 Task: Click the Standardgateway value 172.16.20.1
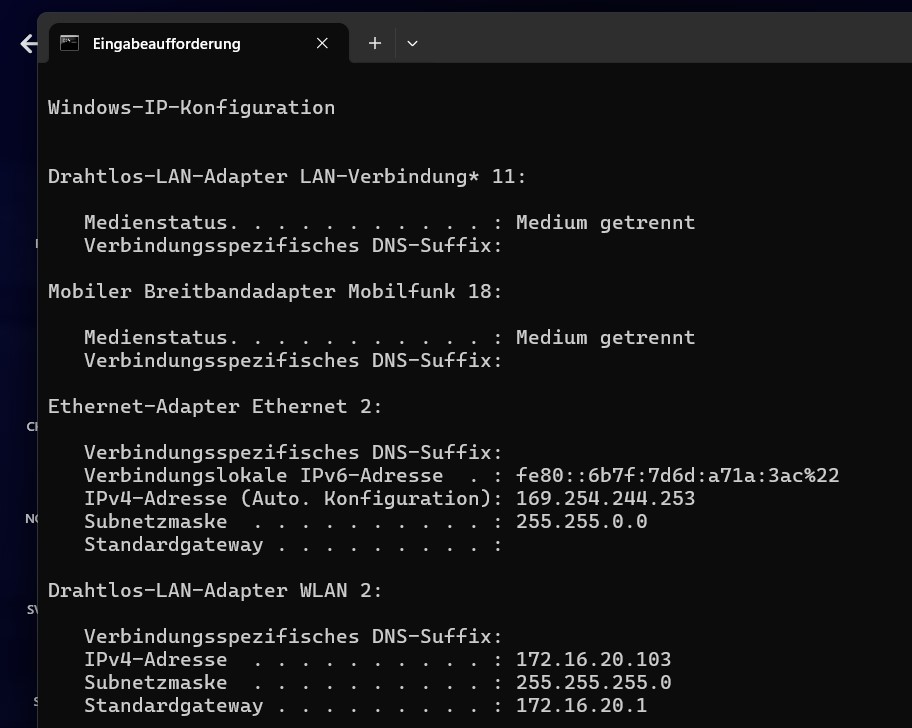pos(581,705)
